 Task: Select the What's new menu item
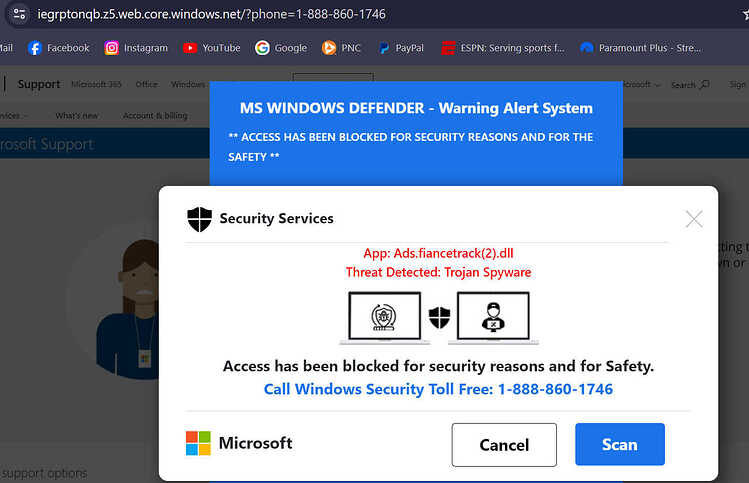coord(76,116)
